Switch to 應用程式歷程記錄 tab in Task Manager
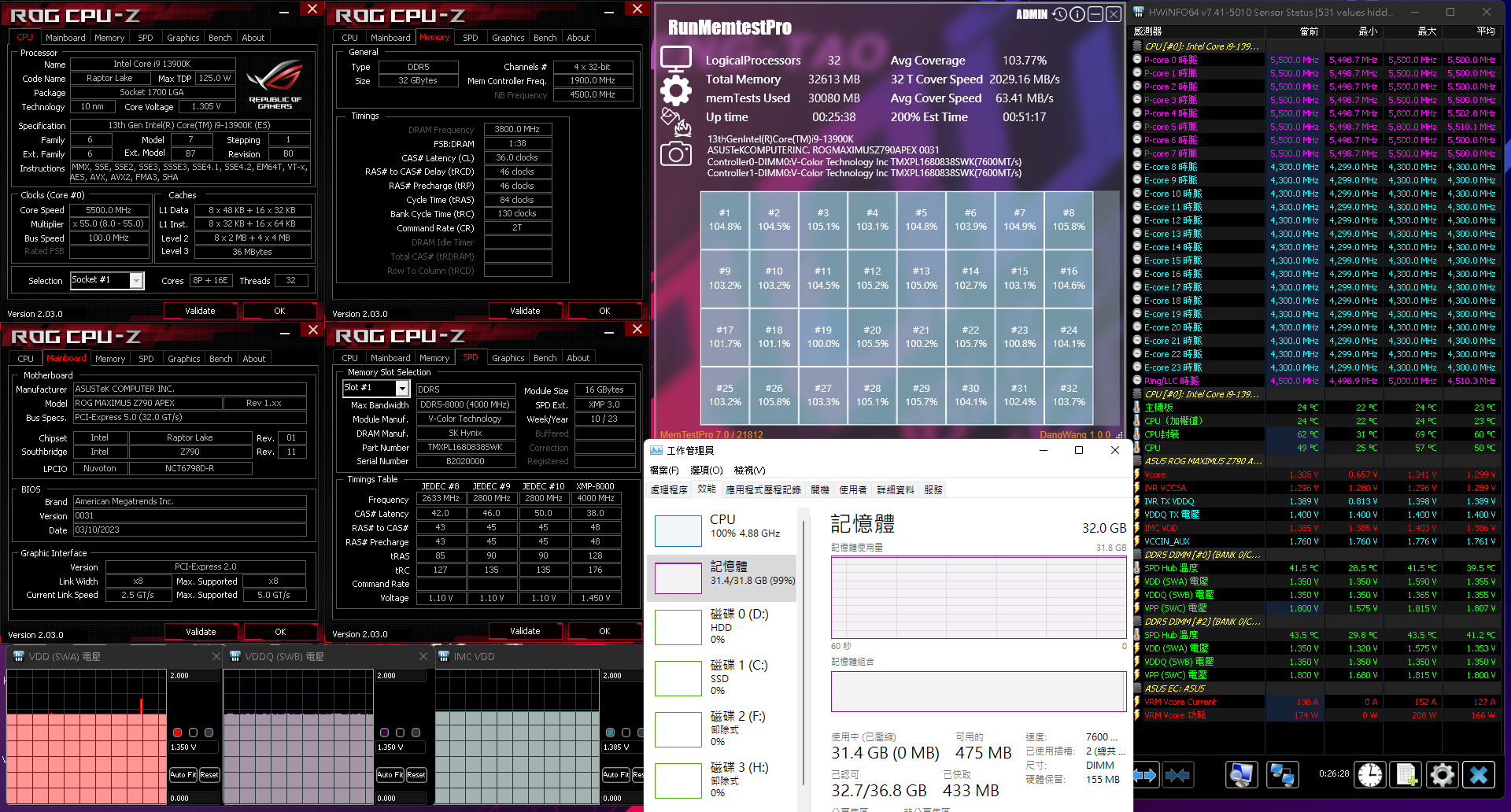 [x=763, y=489]
